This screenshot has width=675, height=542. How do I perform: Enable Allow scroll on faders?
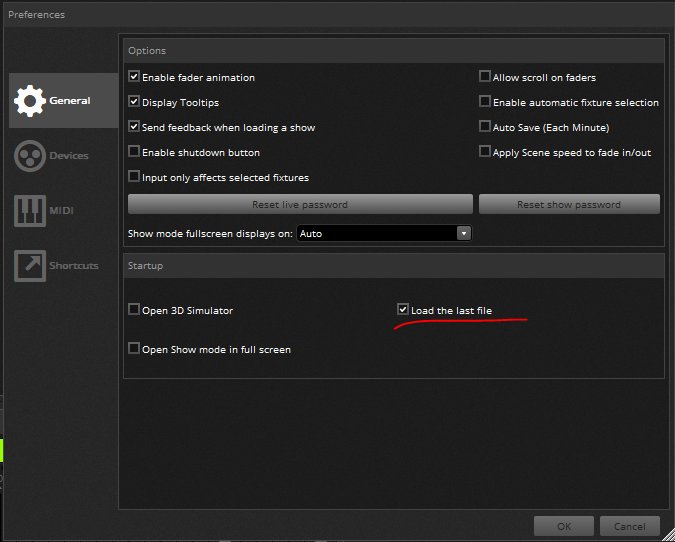[x=485, y=77]
